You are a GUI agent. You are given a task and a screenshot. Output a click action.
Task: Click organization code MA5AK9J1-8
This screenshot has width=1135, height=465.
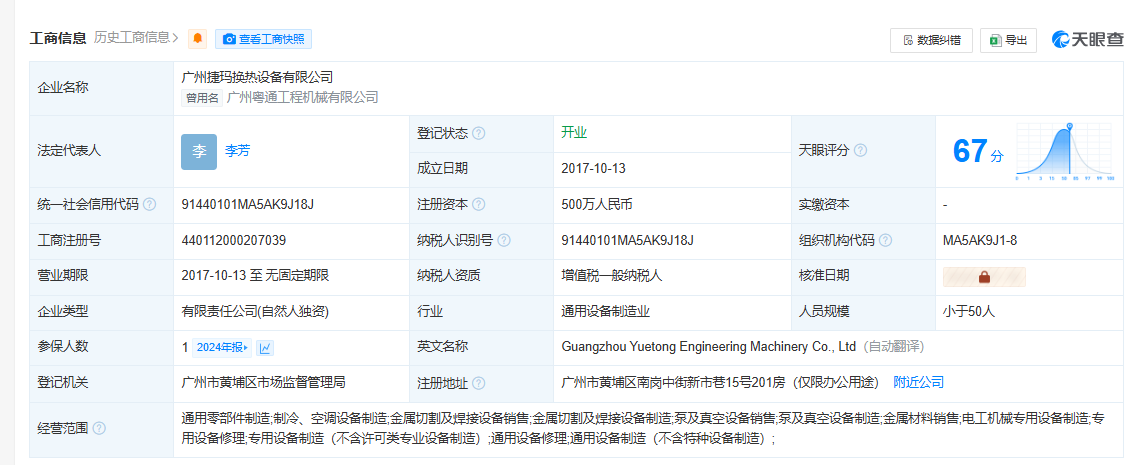pos(980,240)
